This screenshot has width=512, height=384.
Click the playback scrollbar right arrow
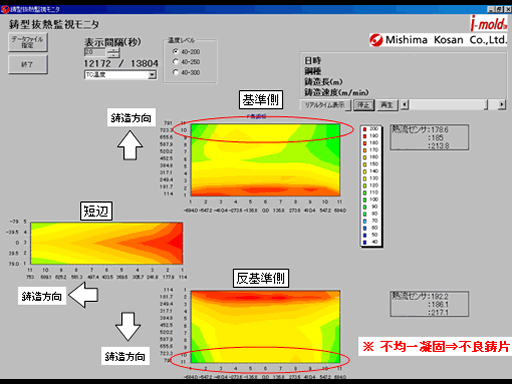[x=502, y=105]
